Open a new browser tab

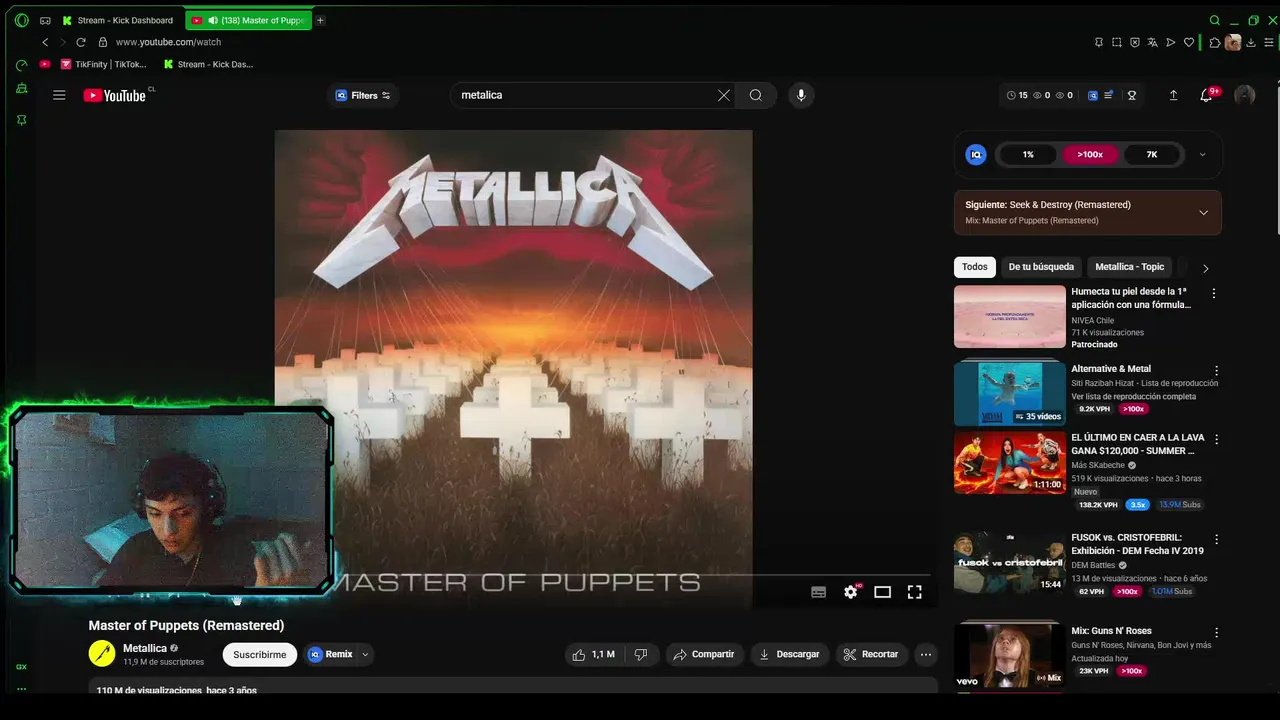(320, 20)
